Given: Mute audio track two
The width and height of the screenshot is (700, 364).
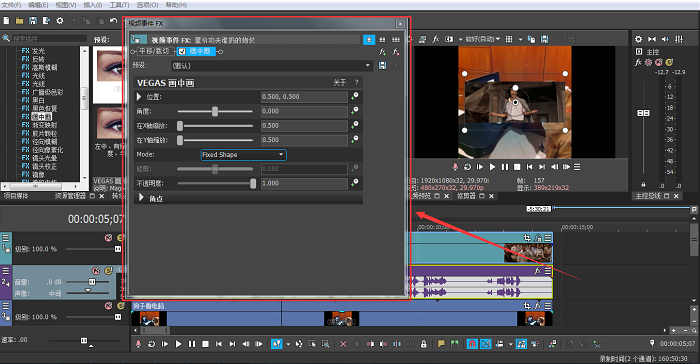Looking at the screenshot, I should click(x=96, y=271).
